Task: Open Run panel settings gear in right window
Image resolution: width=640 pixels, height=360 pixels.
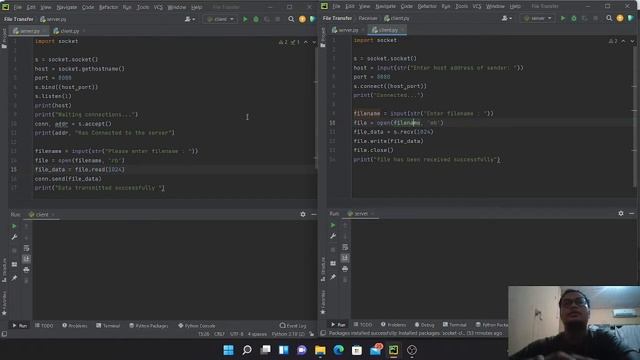Action: click(x=621, y=213)
